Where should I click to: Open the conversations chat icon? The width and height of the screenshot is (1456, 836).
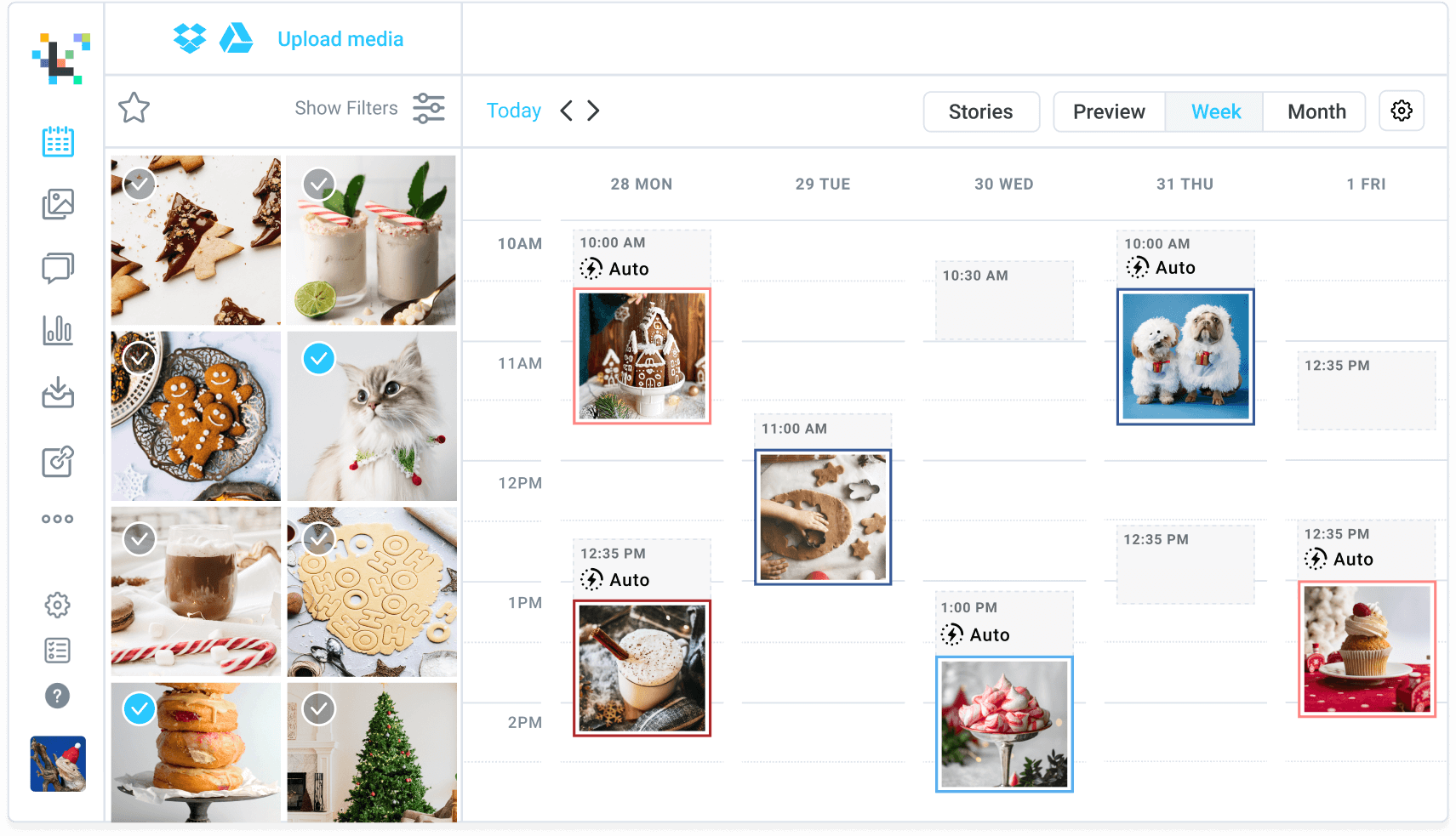coord(58,268)
